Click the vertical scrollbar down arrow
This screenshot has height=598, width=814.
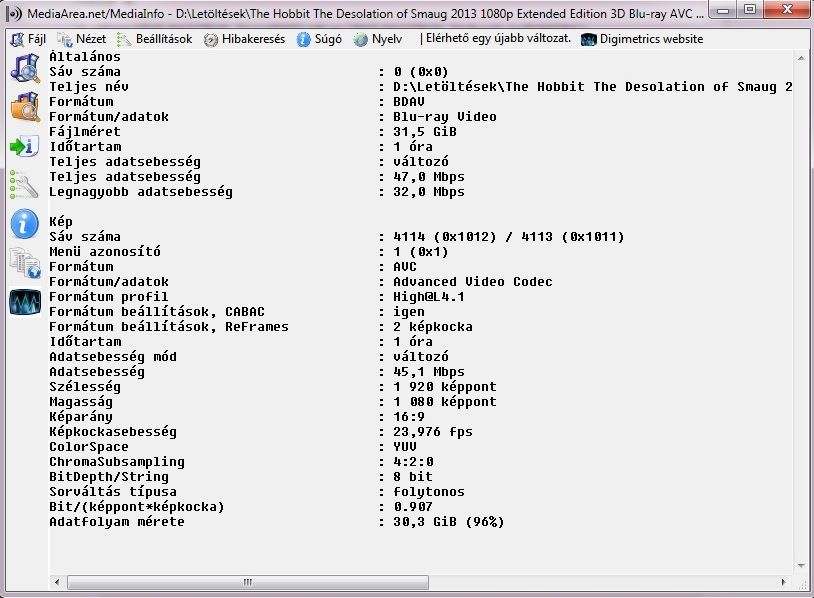pyautogui.click(x=801, y=566)
